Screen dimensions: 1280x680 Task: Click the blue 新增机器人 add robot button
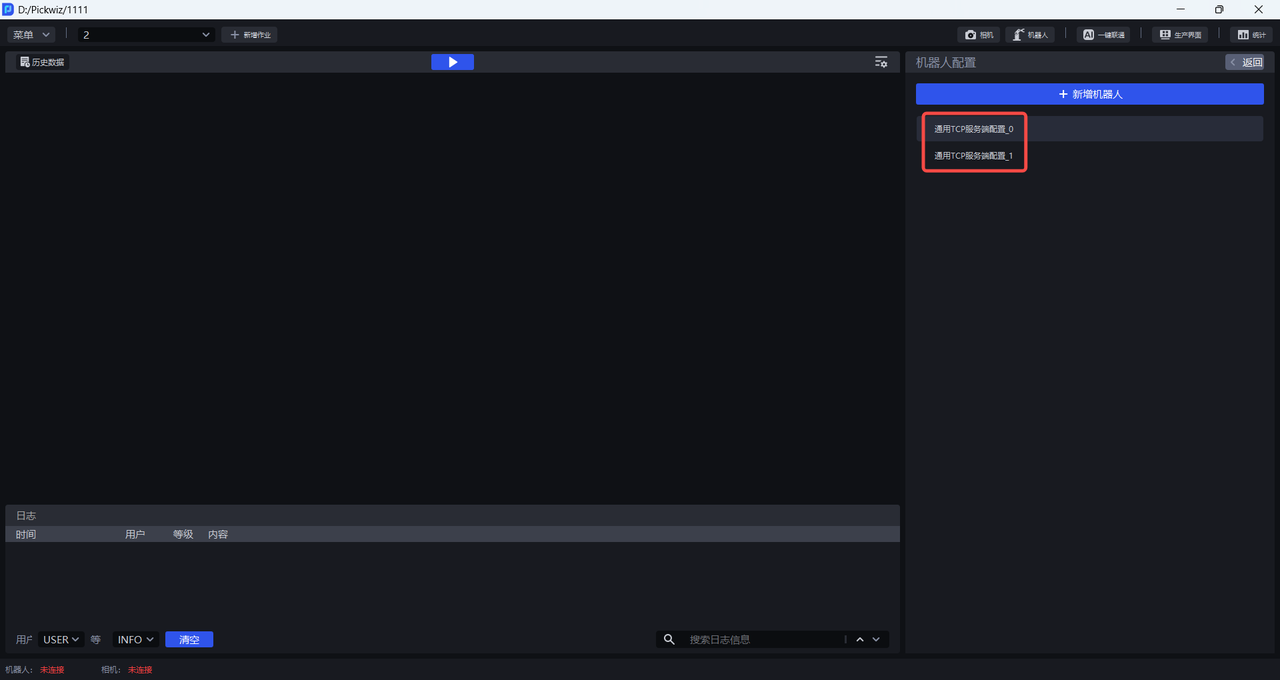tap(1089, 94)
